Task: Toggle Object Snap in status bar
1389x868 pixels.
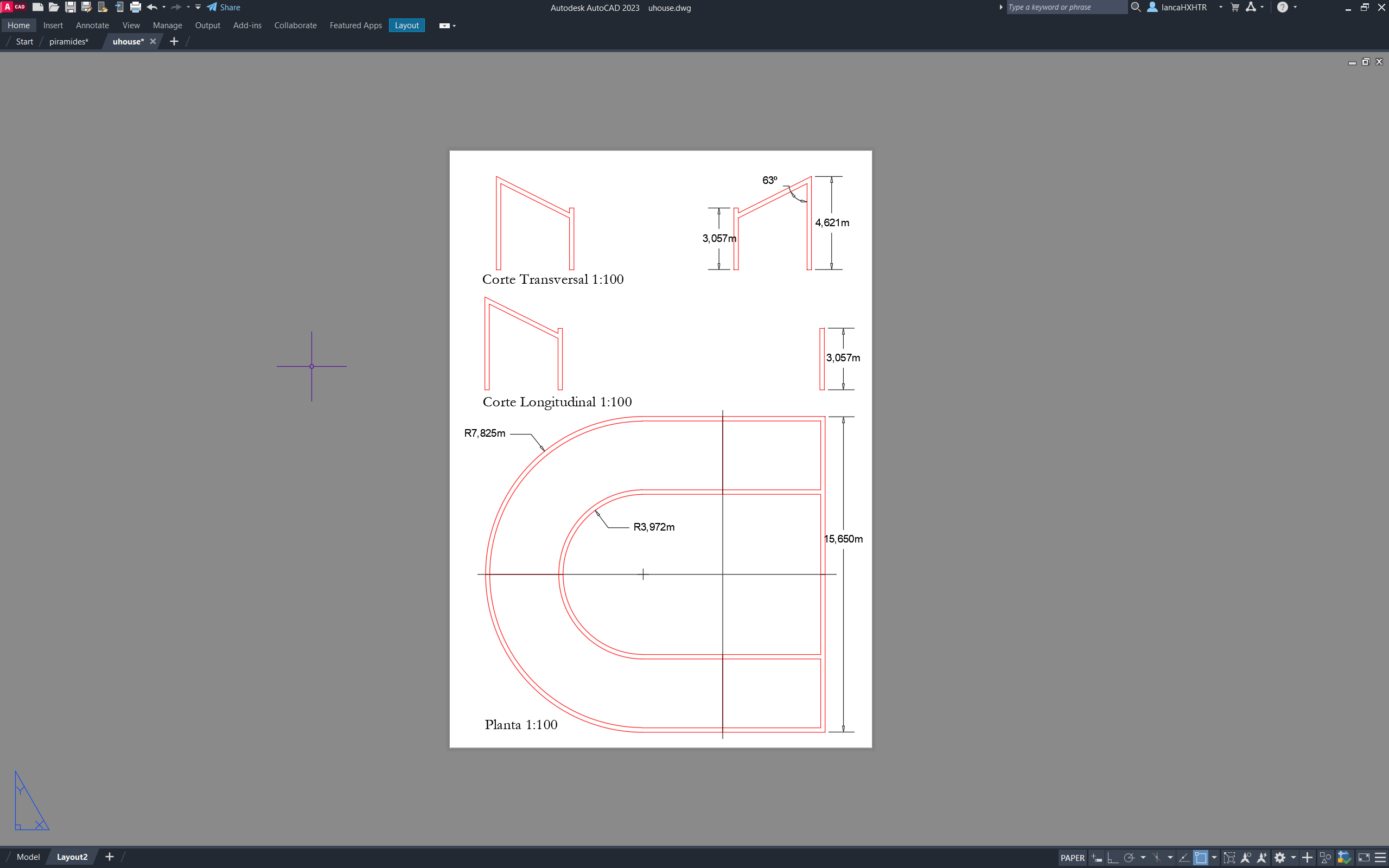Action: click(x=1200, y=858)
